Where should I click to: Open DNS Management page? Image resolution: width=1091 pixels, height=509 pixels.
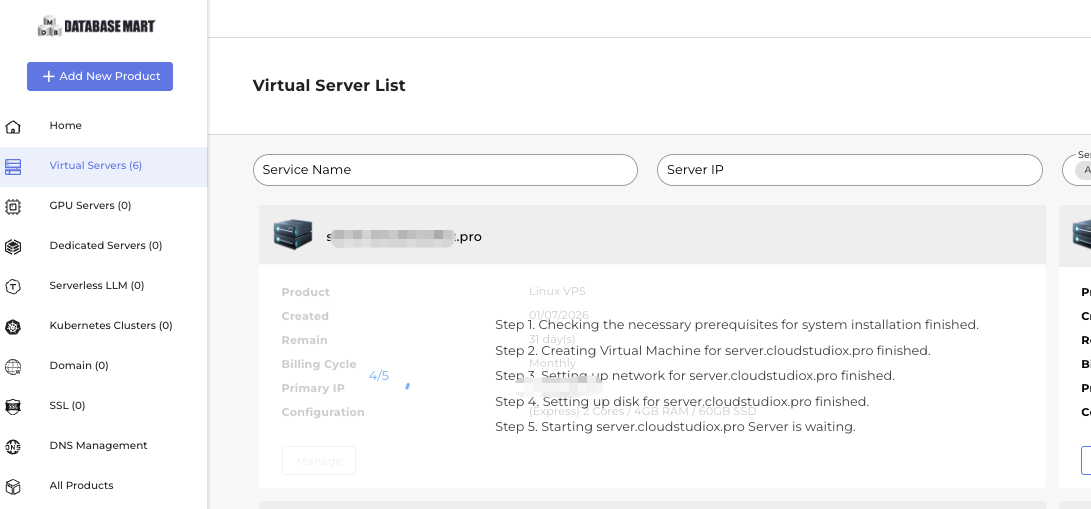coord(98,446)
